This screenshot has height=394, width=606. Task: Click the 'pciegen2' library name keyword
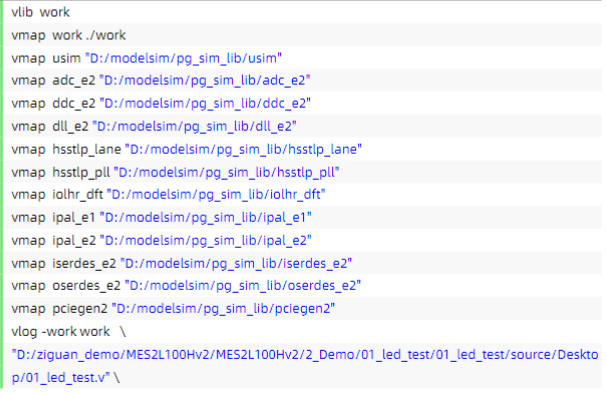click(80, 308)
